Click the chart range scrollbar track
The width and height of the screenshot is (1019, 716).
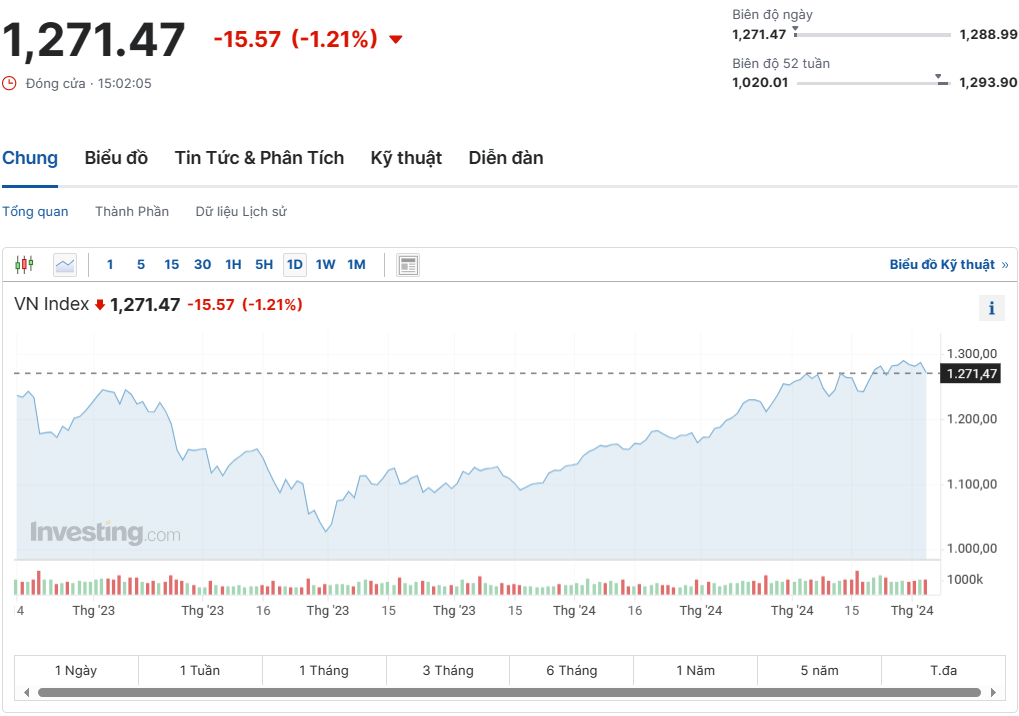click(x=508, y=692)
